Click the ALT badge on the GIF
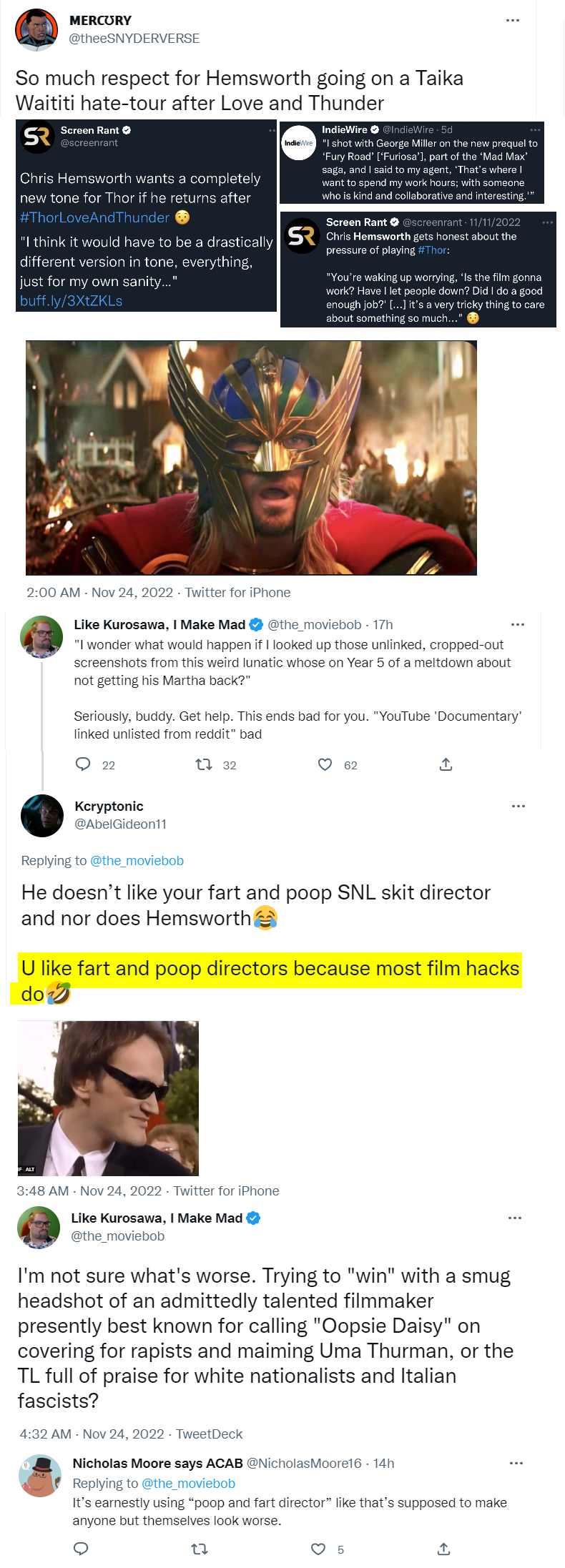 pyautogui.click(x=29, y=1170)
